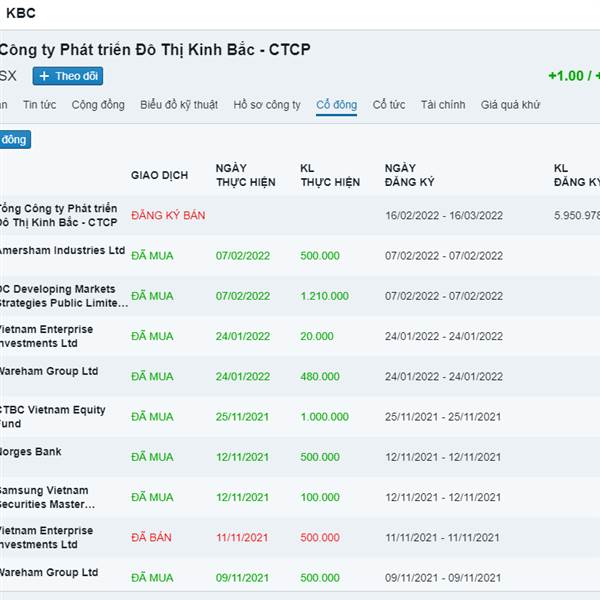The height and width of the screenshot is (600, 600).
Task: Click Amersham Industries Ltd shareholder name
Action: click(x=62, y=250)
